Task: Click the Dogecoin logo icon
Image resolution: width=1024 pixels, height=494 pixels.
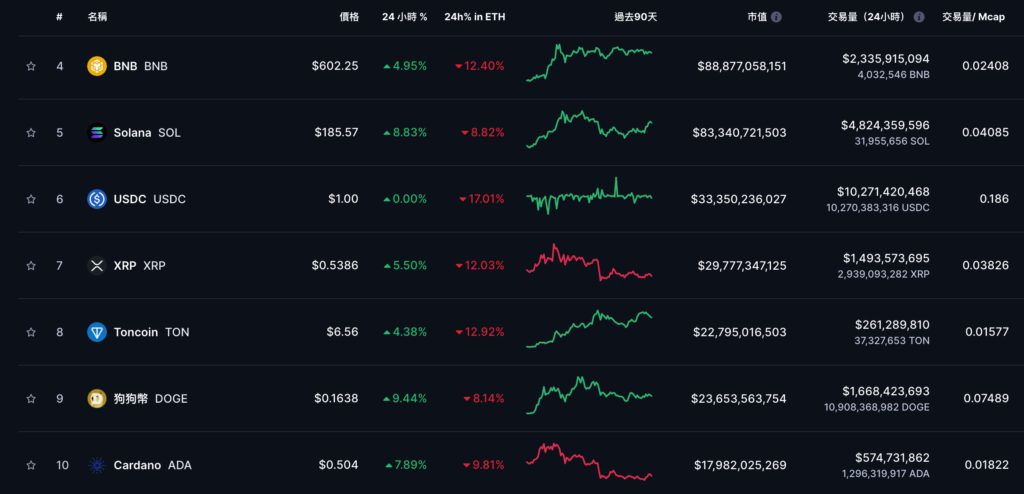Action: pos(97,399)
